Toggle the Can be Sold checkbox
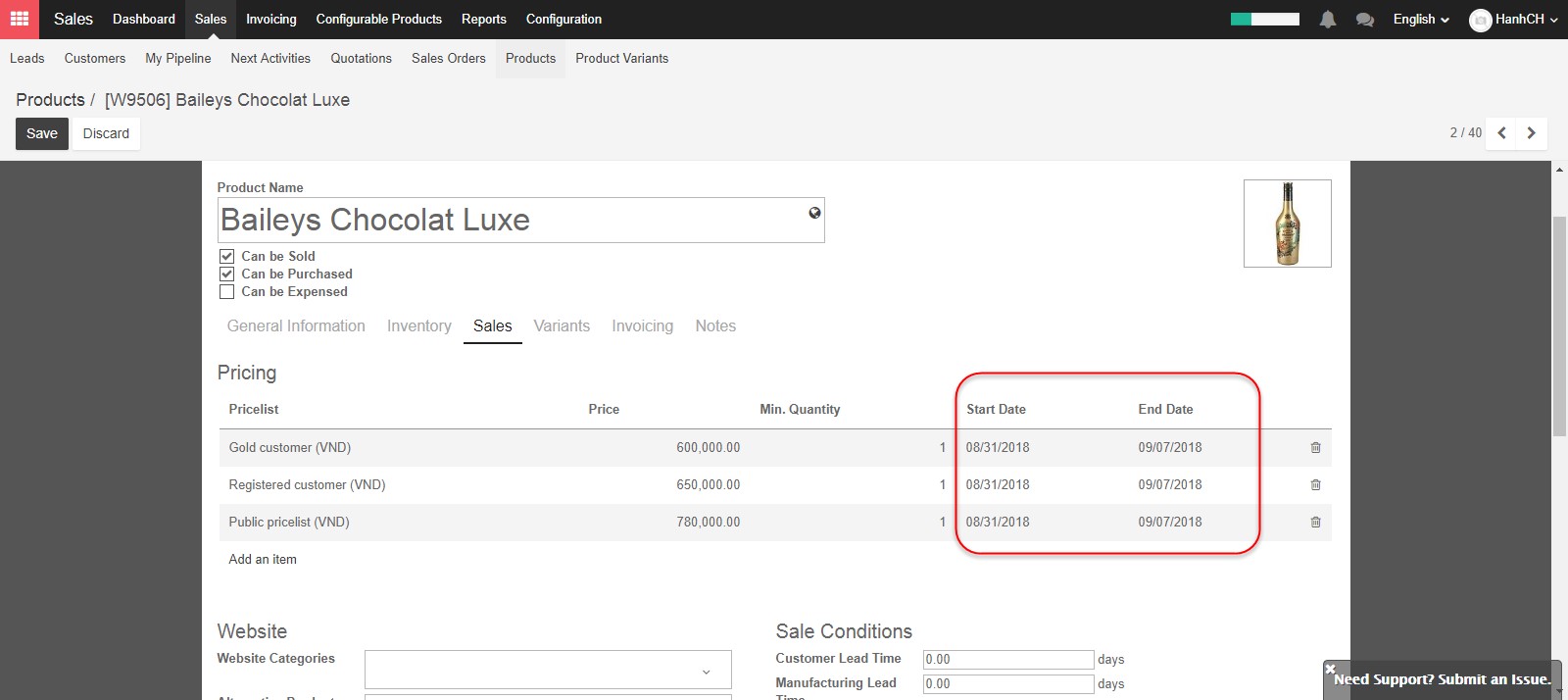This screenshot has width=1568, height=700. pyautogui.click(x=226, y=256)
